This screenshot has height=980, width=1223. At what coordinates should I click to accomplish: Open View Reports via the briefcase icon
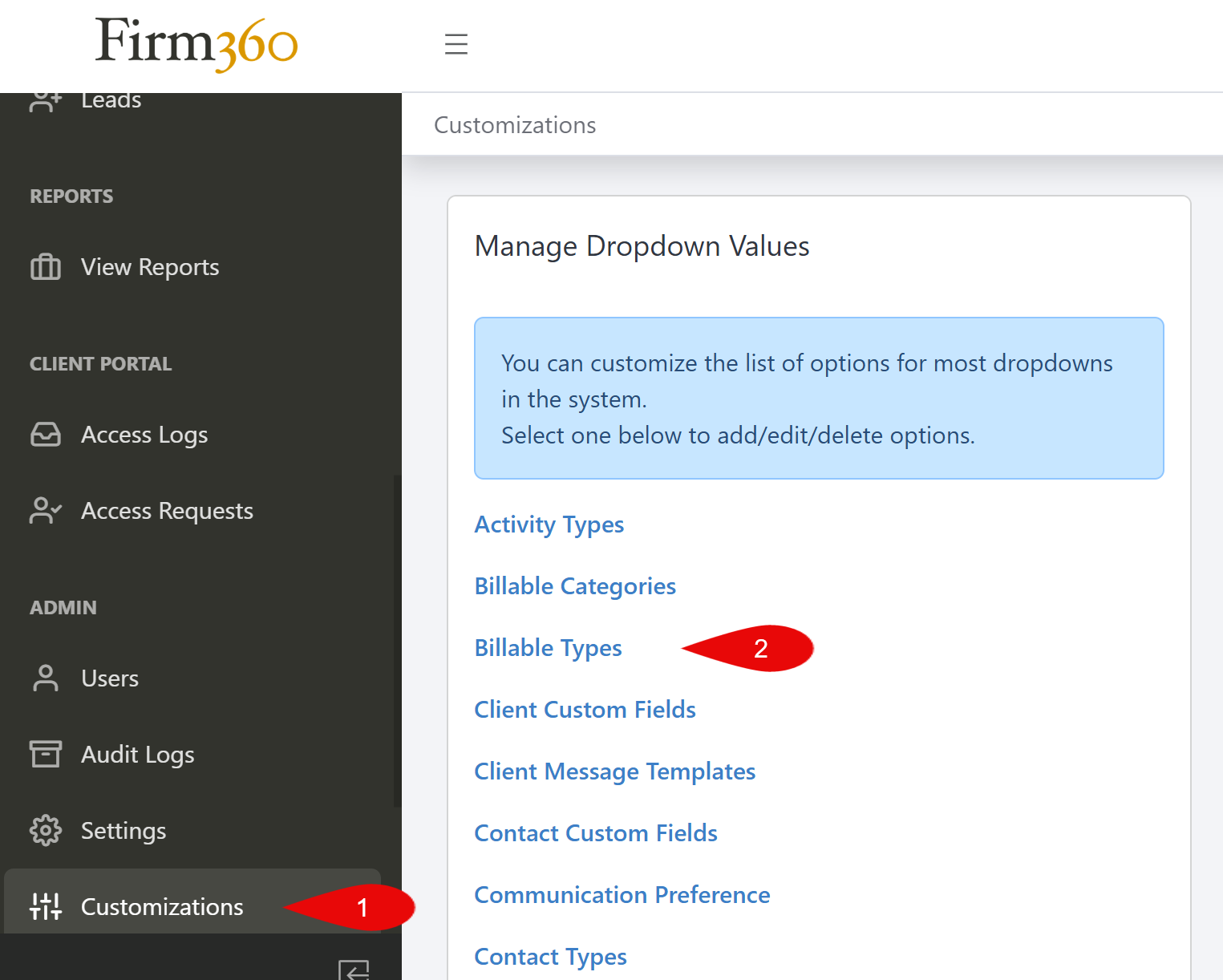point(46,267)
